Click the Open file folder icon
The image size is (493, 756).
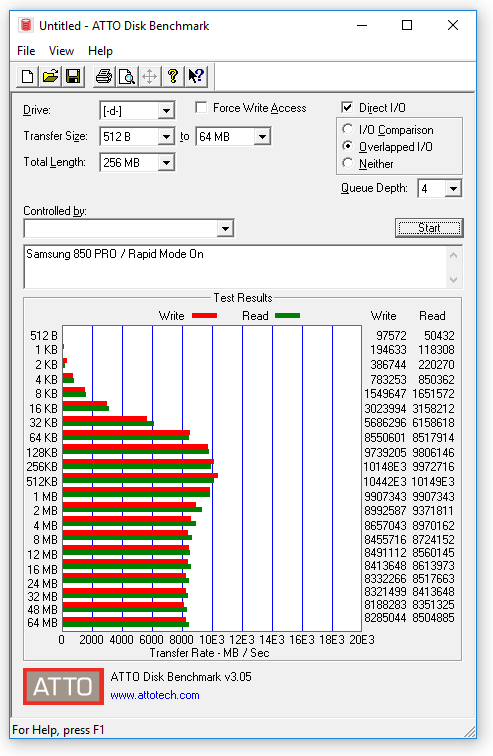click(50, 76)
